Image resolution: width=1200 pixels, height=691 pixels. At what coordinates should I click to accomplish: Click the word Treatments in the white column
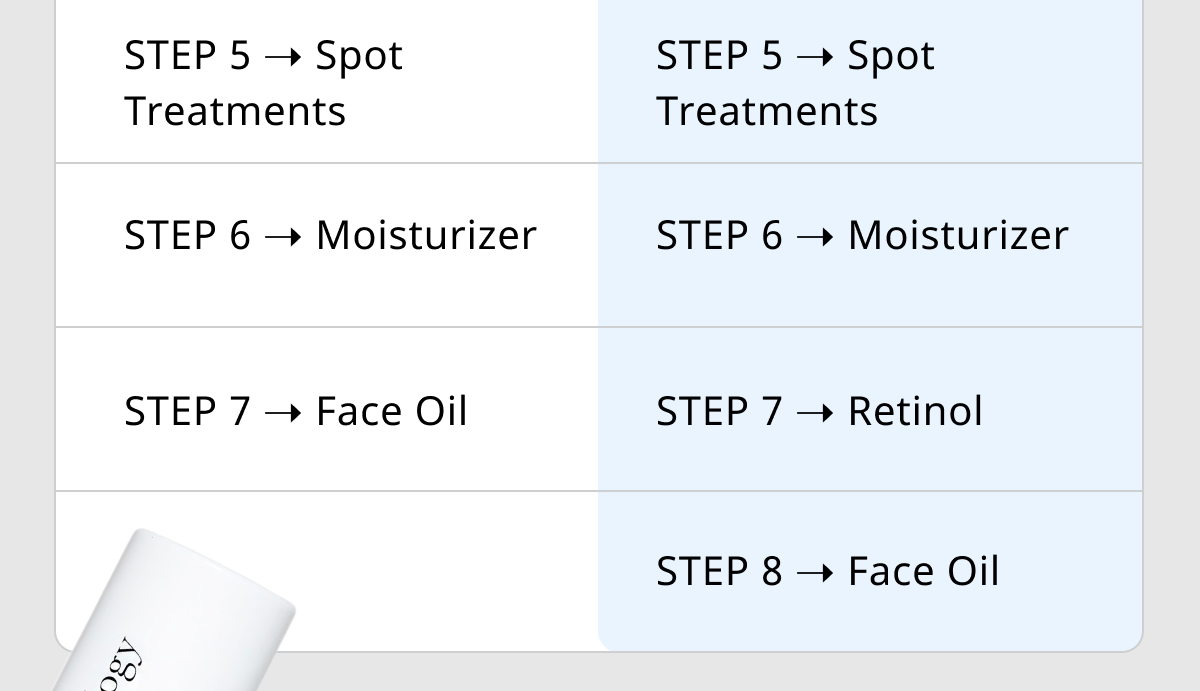click(235, 111)
